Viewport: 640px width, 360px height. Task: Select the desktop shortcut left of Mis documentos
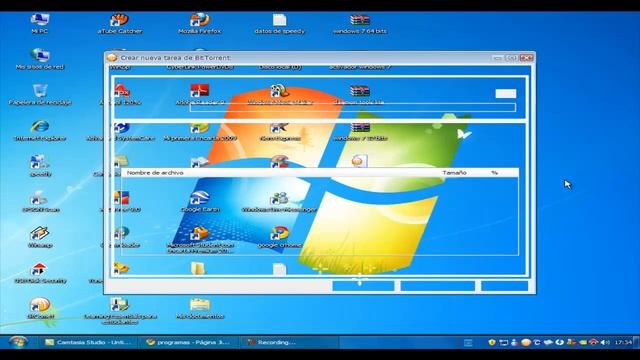pyautogui.click(x=120, y=310)
